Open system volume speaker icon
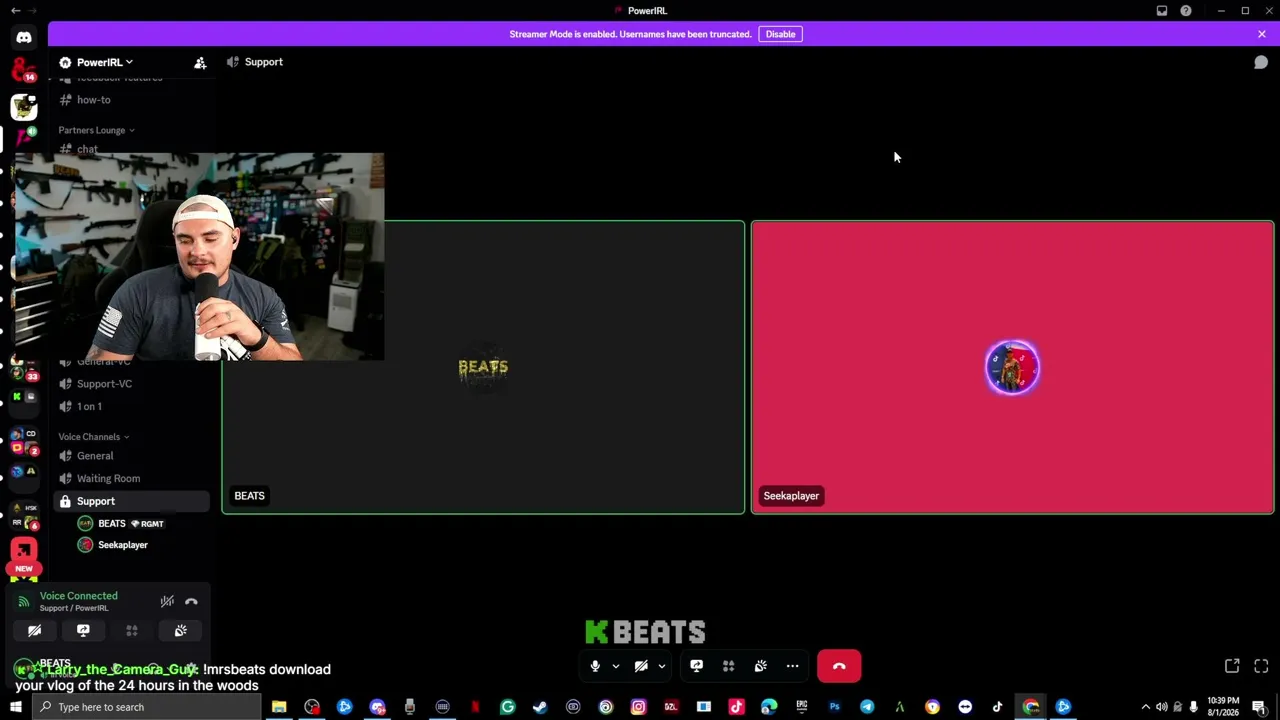Viewport: 1280px width, 720px height. (1161, 707)
